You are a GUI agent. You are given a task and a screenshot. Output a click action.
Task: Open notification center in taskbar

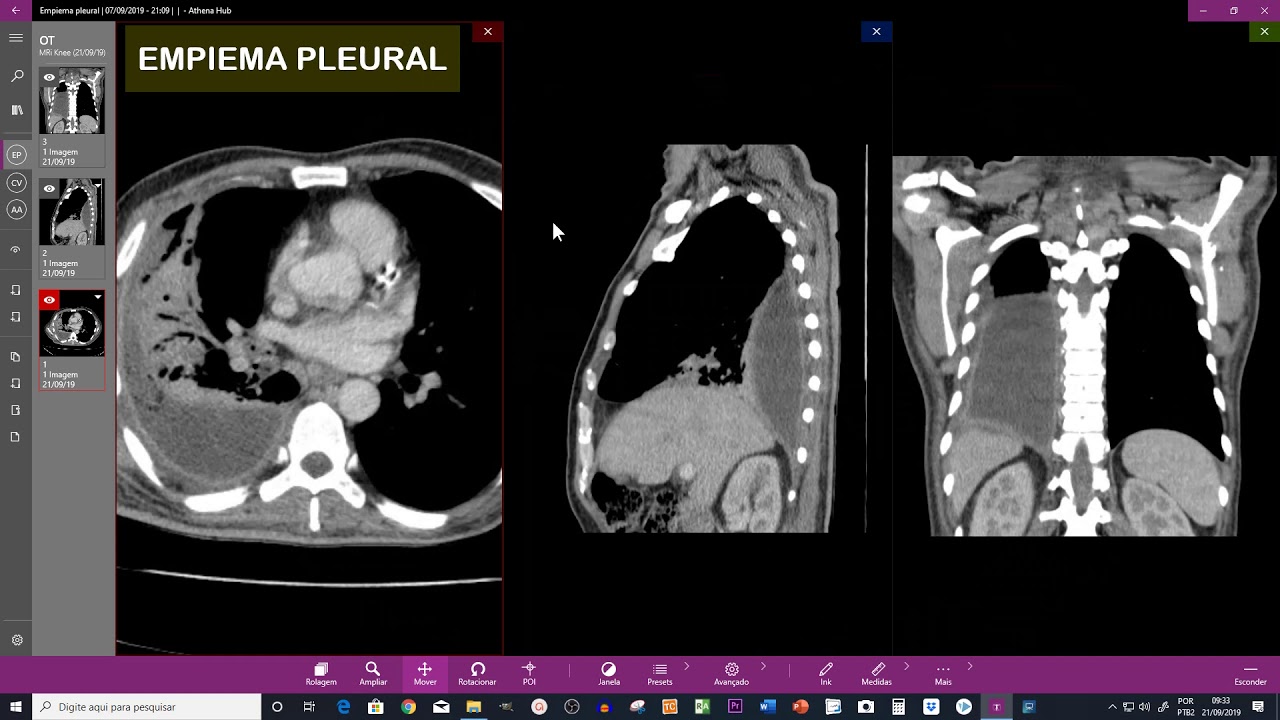[1259, 707]
